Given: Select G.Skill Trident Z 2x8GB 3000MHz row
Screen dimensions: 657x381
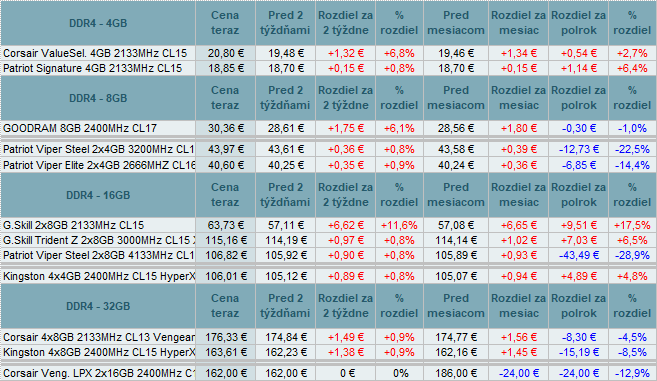Looking at the screenshot, I should (328, 240).
